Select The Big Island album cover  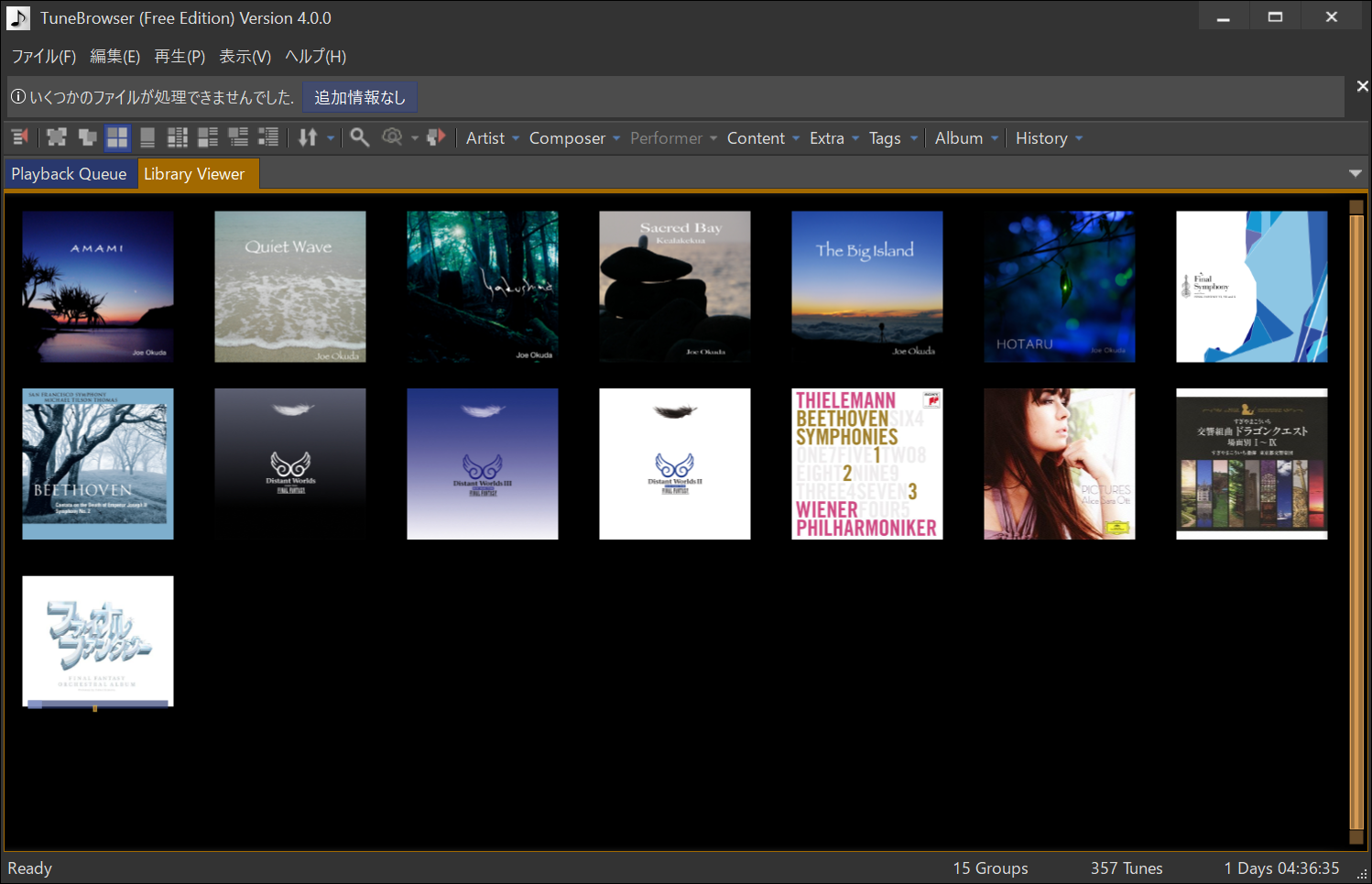(x=867, y=287)
